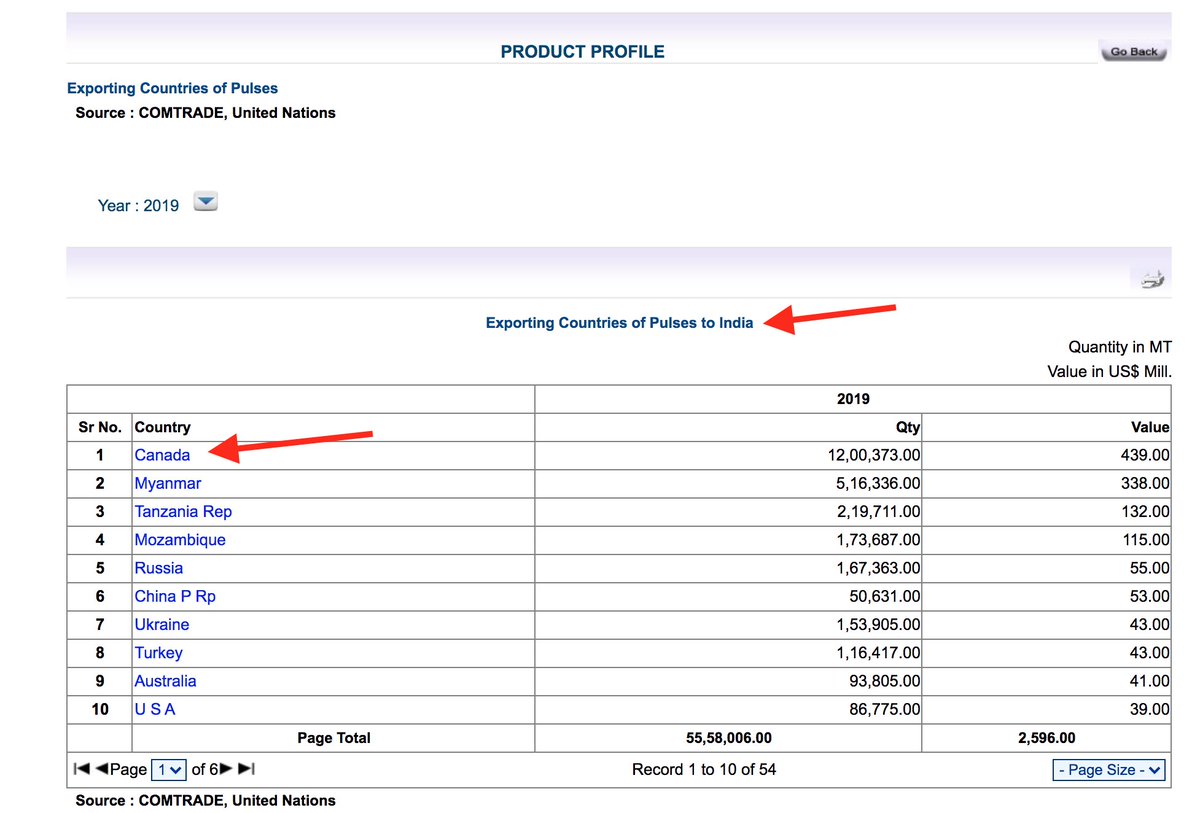
Task: Print the pulses export report
Action: coord(1150,278)
